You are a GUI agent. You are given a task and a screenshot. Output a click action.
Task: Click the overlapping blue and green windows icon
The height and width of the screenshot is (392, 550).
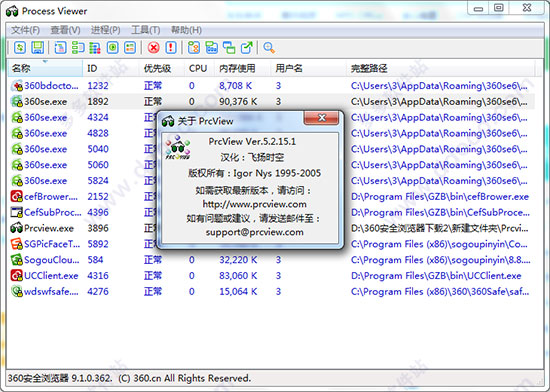pyautogui.click(x=229, y=47)
